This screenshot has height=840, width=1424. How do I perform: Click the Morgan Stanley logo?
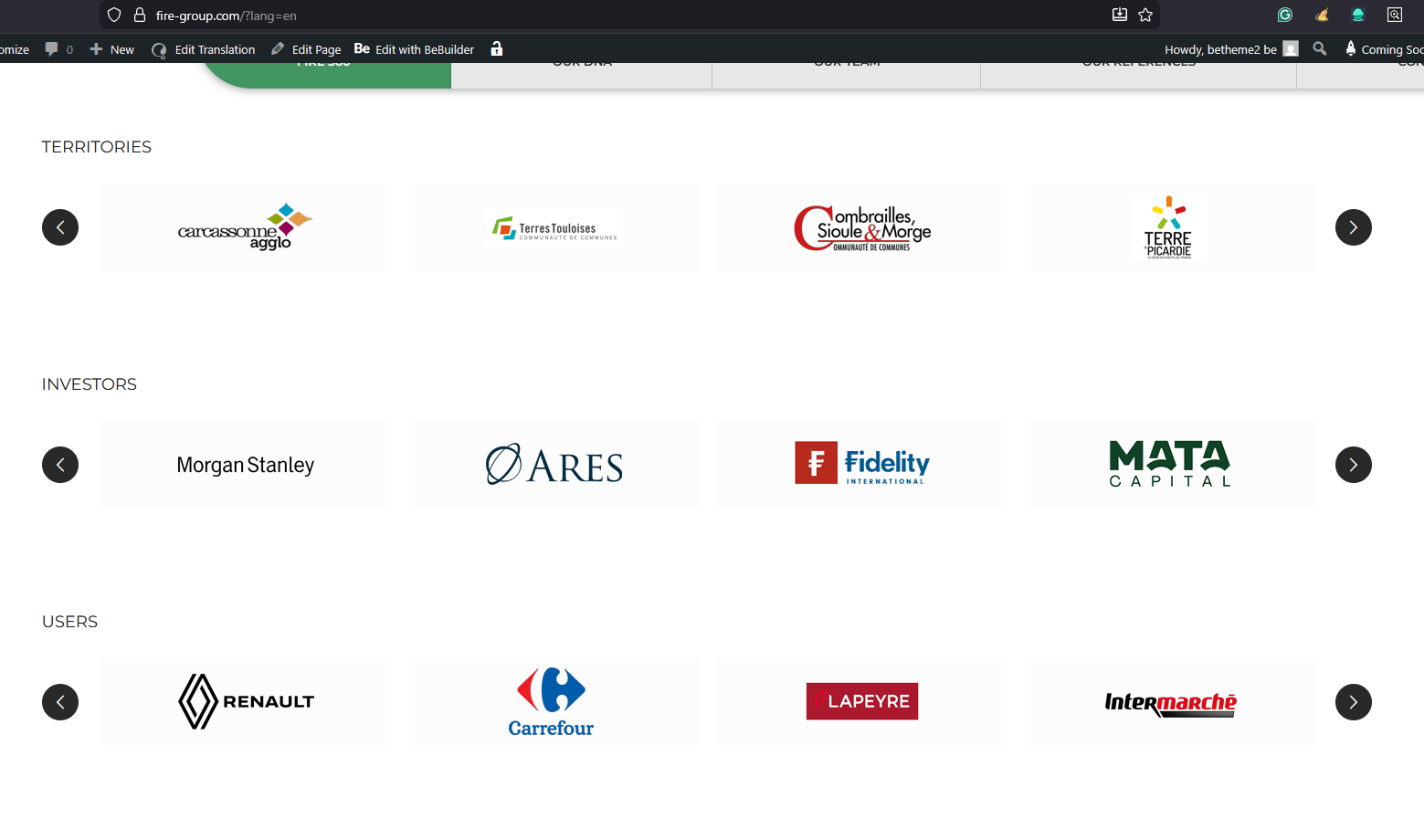[246, 465]
